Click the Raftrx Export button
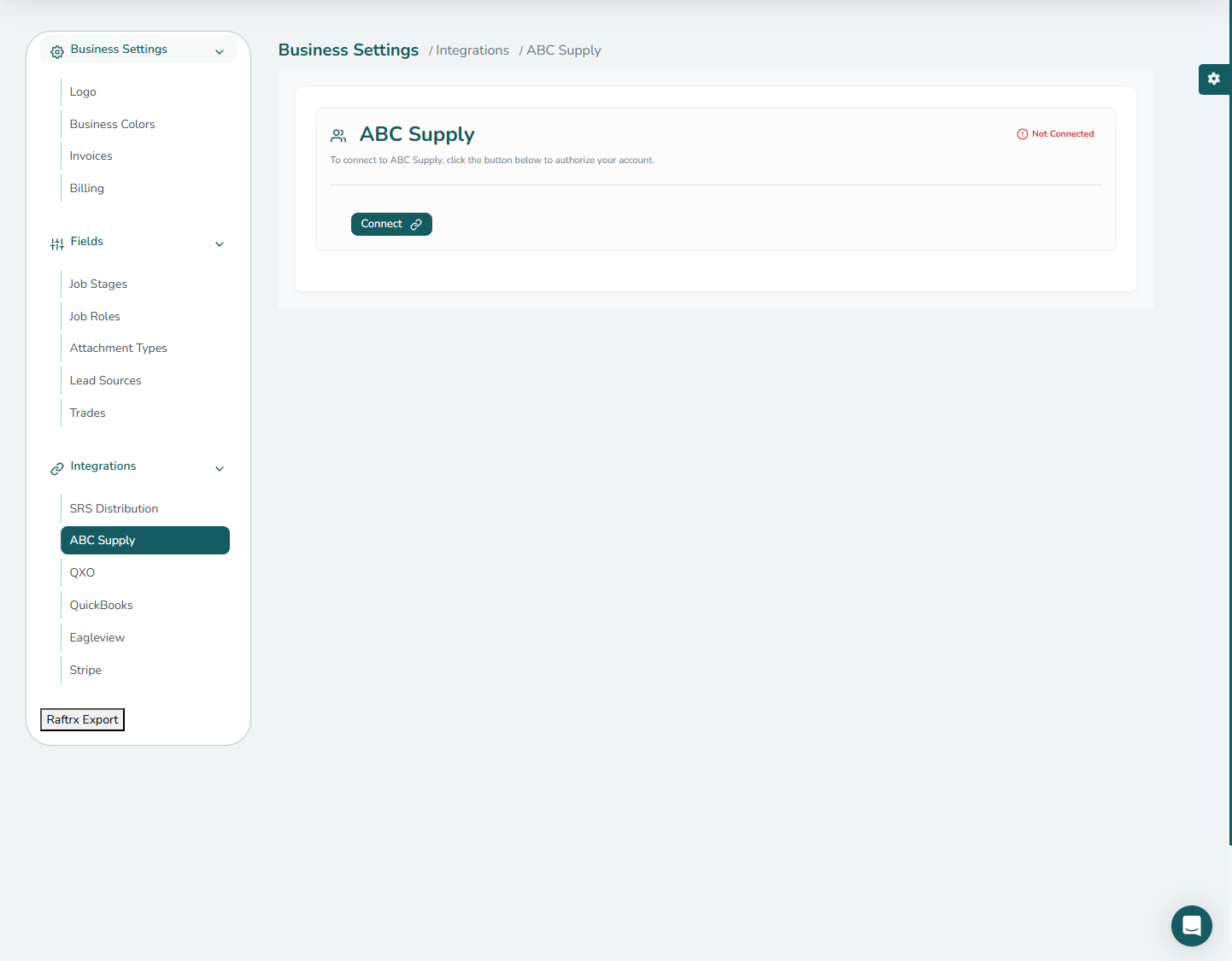This screenshot has height=961, width=1232. coord(83,720)
